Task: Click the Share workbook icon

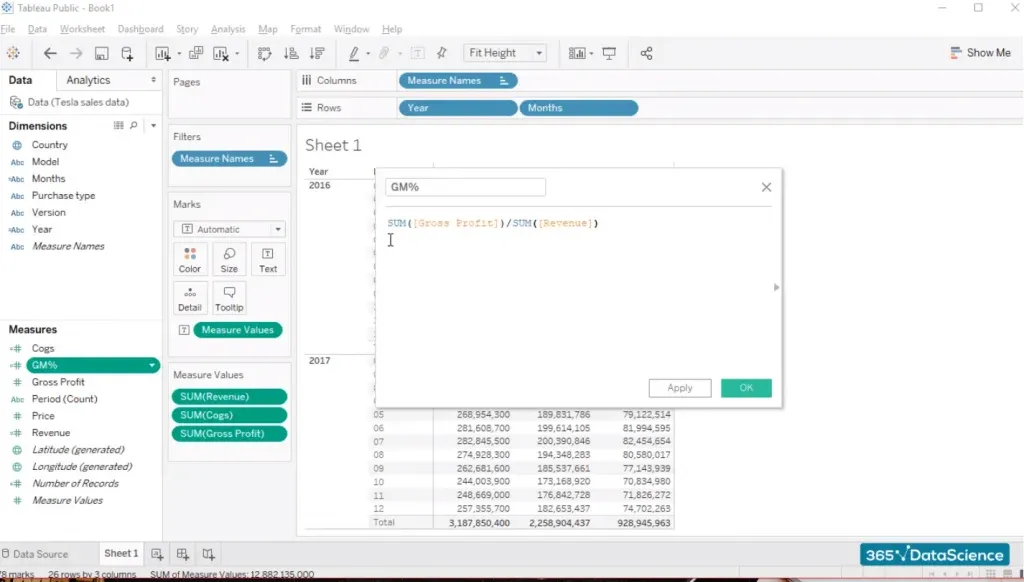Action: click(x=646, y=53)
